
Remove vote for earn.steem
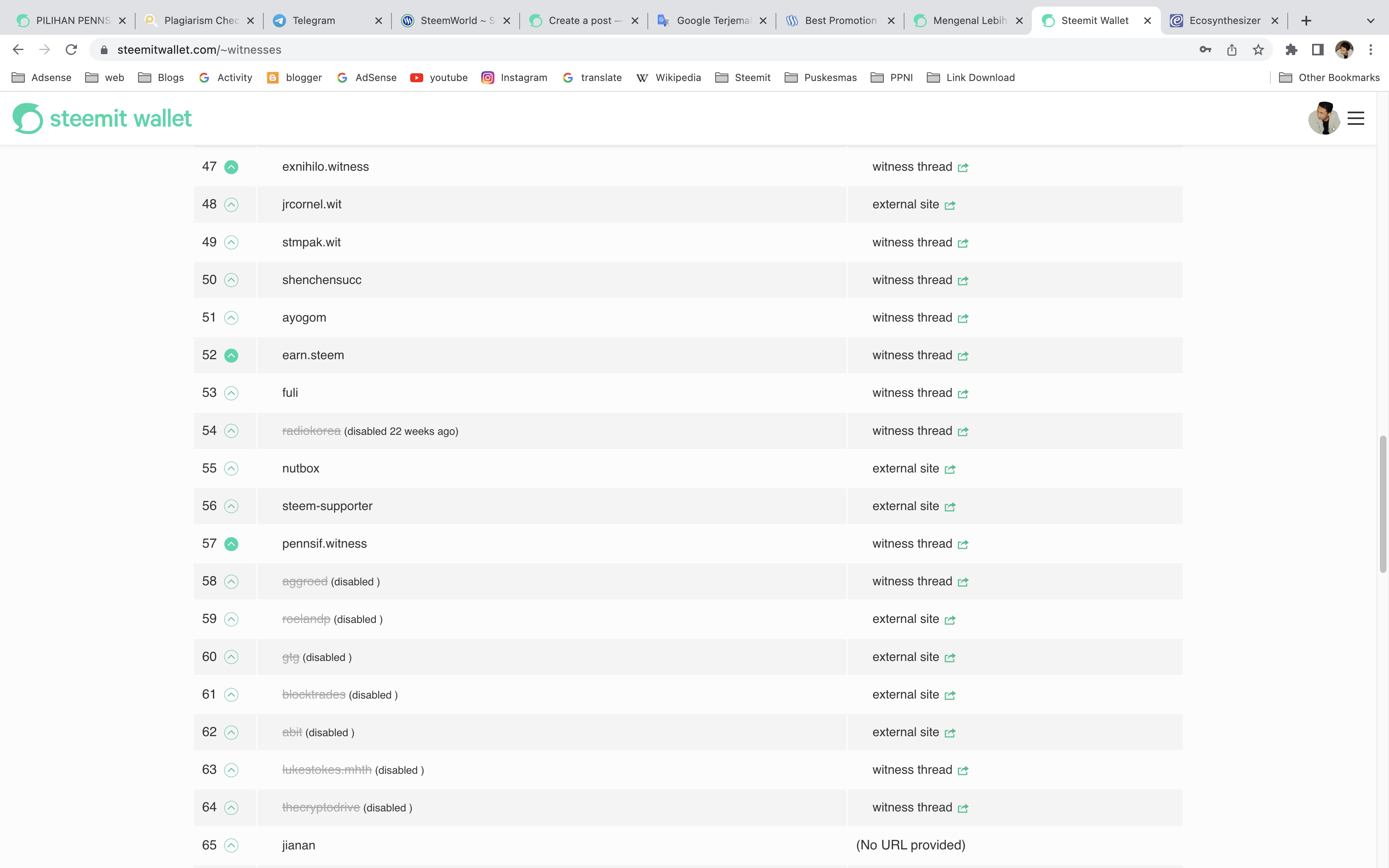point(231,355)
